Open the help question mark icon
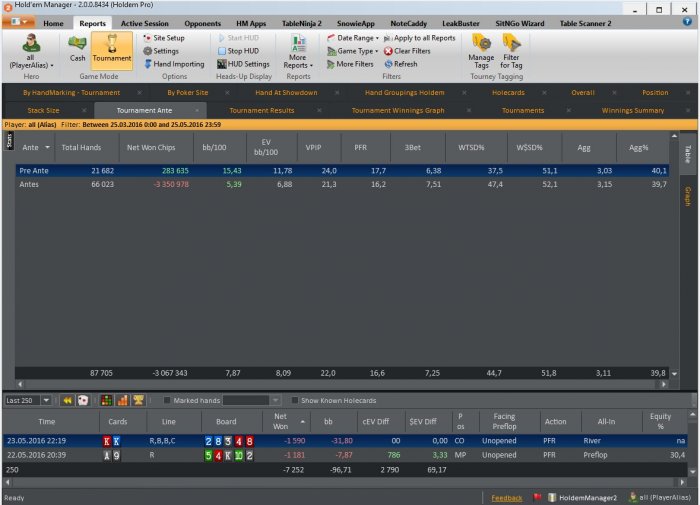The height and width of the screenshot is (505, 700). pyautogui.click(x=688, y=22)
